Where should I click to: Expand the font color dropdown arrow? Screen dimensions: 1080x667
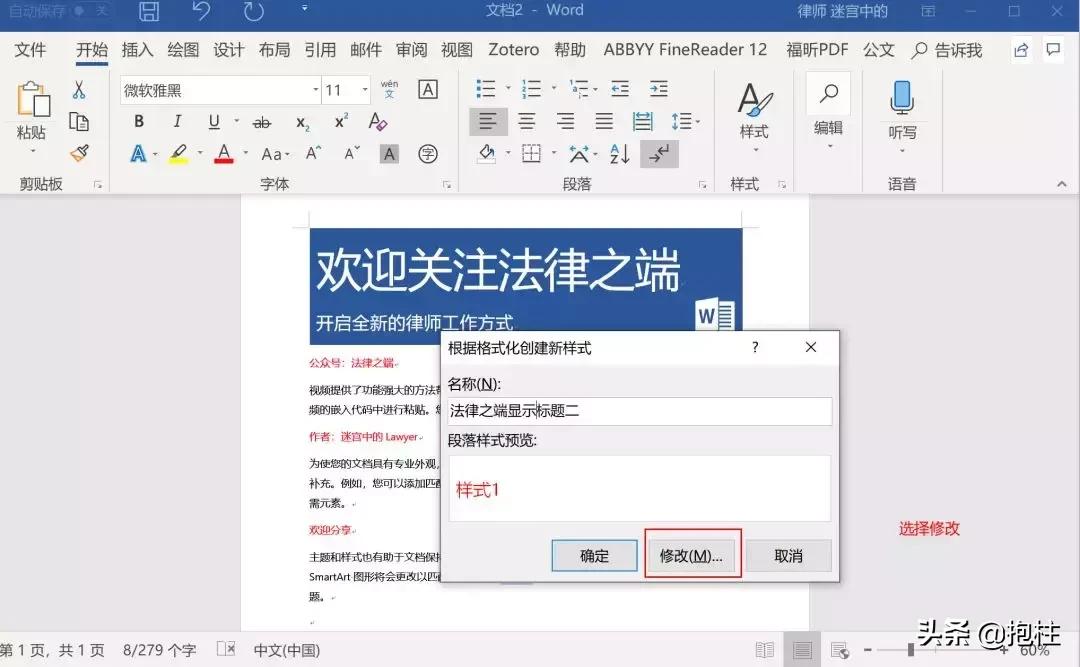(x=244, y=153)
